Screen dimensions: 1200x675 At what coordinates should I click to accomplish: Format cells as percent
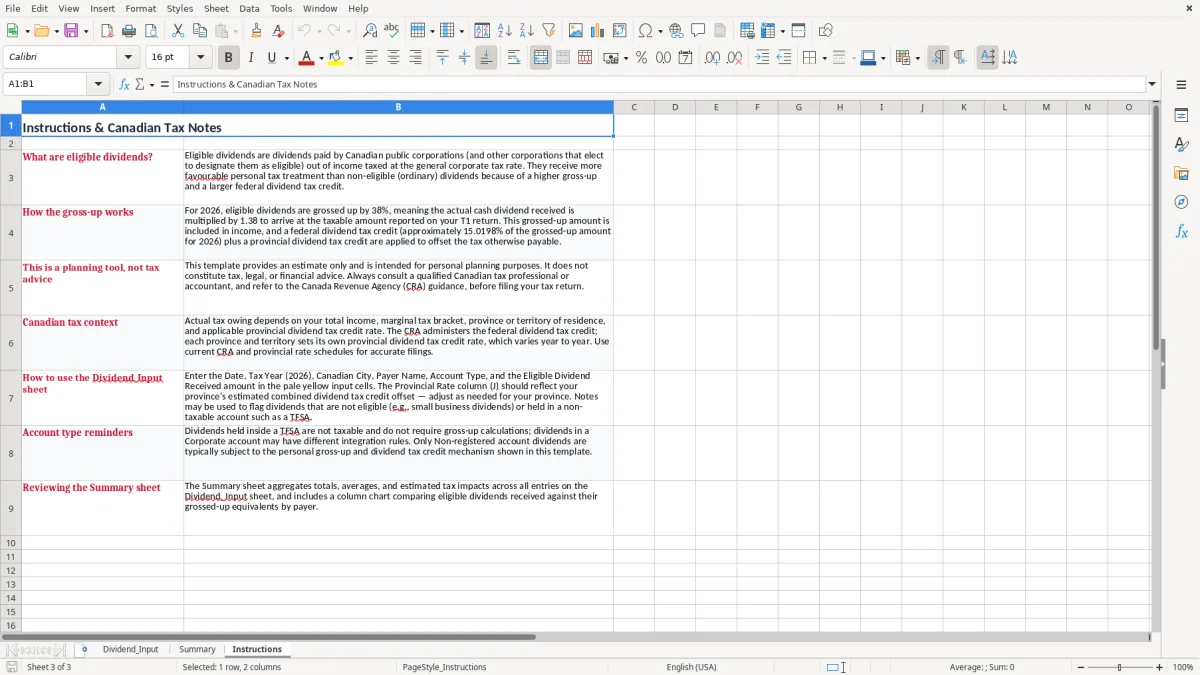coord(641,58)
